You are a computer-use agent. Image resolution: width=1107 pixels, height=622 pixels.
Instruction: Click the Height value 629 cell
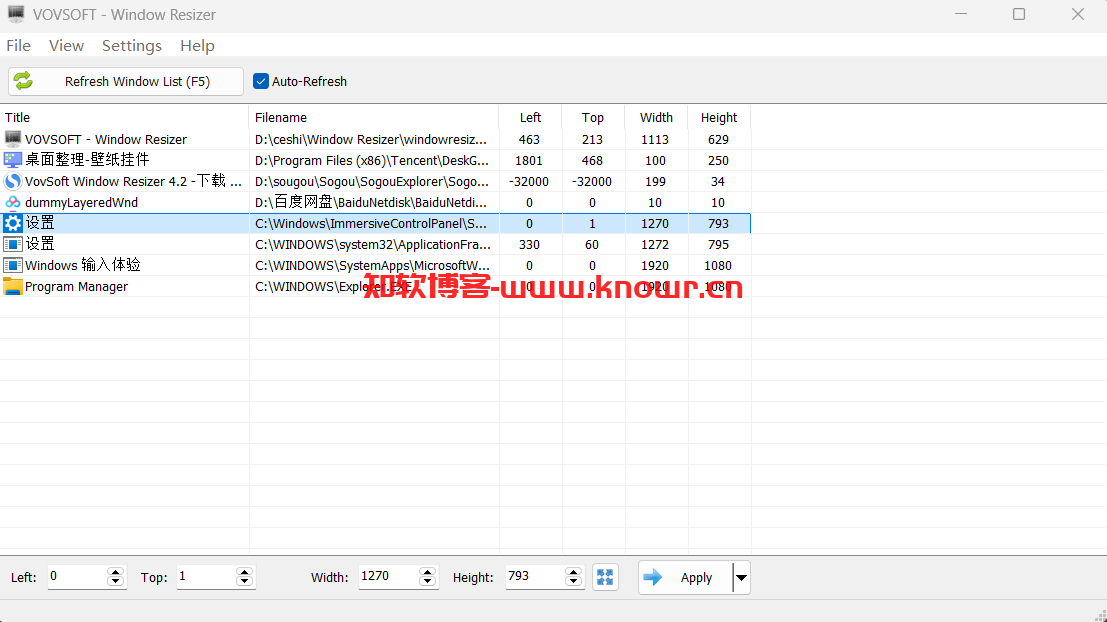click(718, 139)
